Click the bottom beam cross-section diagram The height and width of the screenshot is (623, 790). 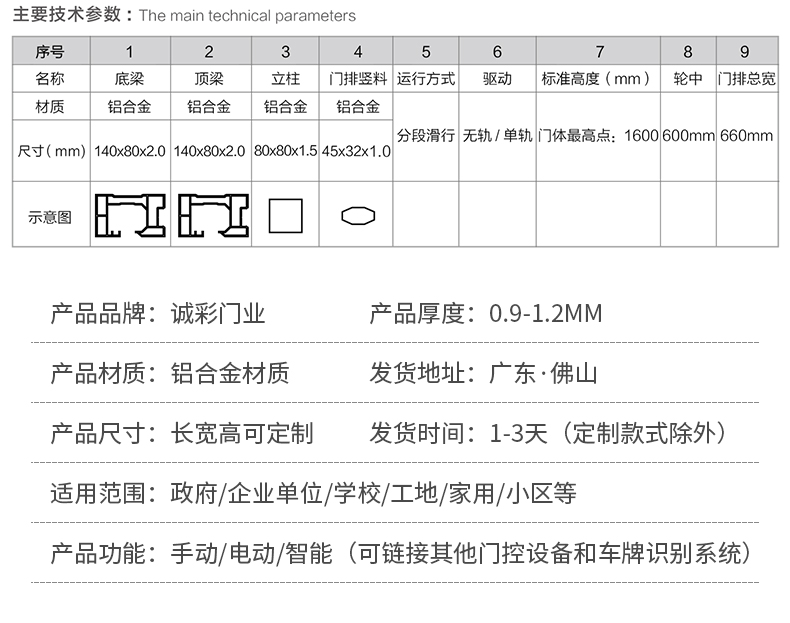130,216
